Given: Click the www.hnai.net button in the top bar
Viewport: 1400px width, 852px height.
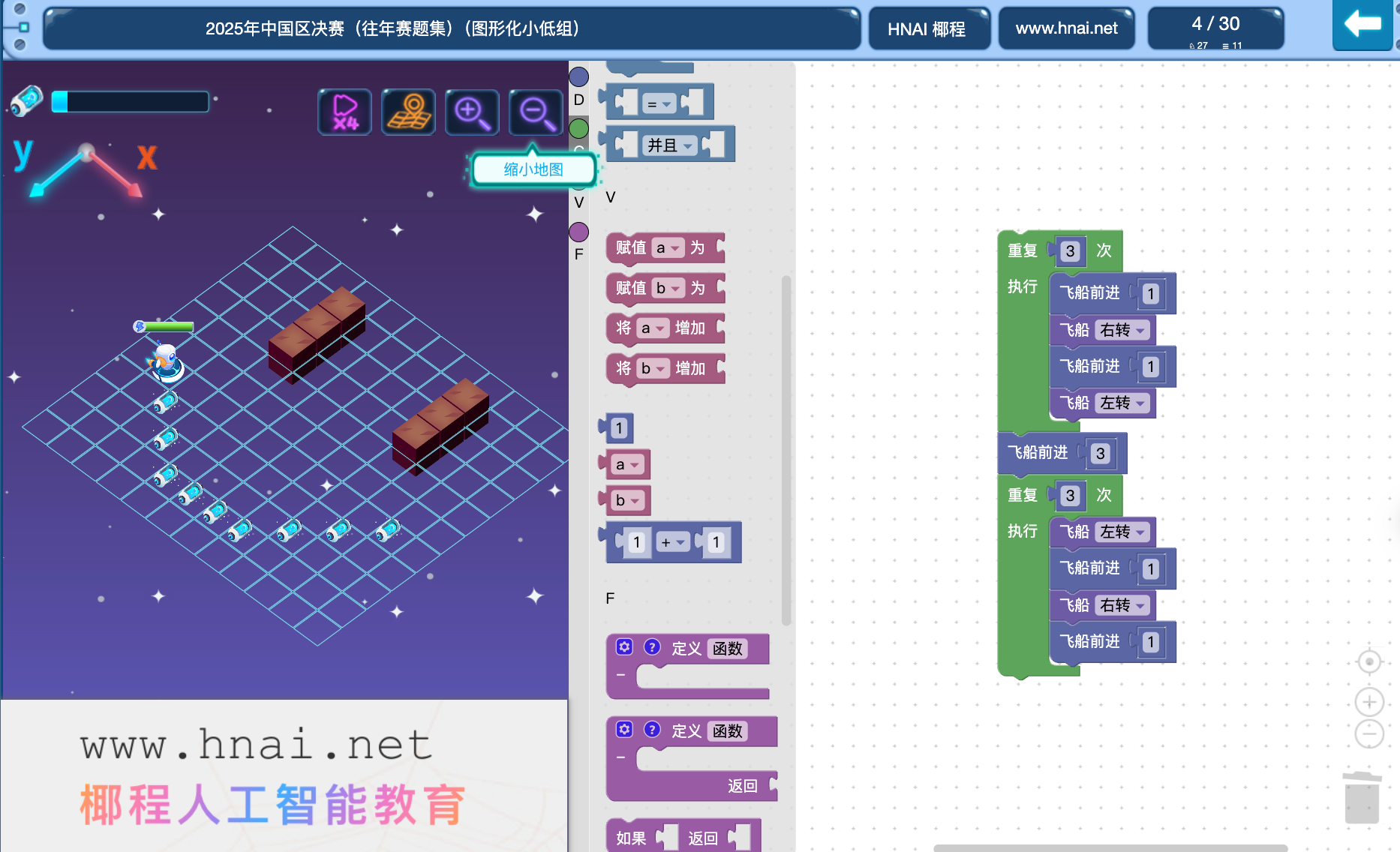Looking at the screenshot, I should click(1066, 28).
